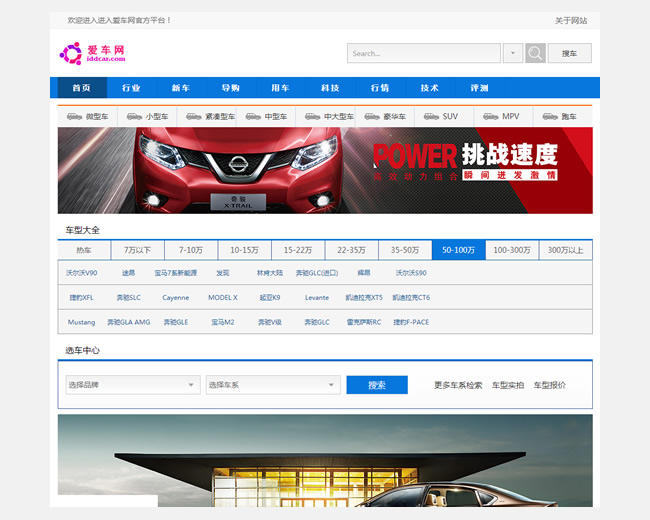Open the 技术 navigation item

pyautogui.click(x=429, y=87)
